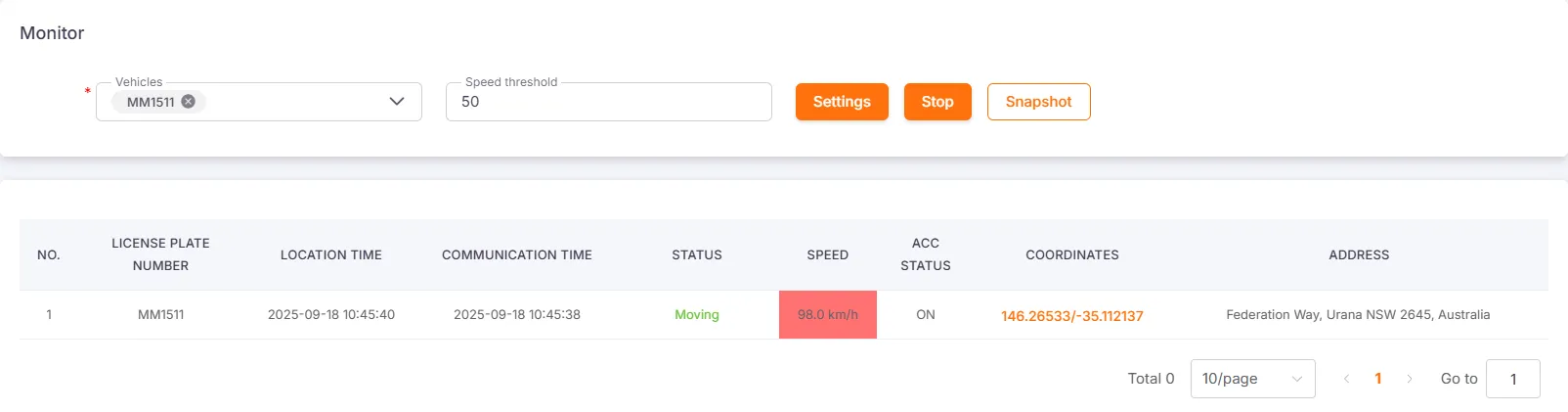The width and height of the screenshot is (1568, 412).
Task: Go to next page arrow
Action: (1409, 379)
